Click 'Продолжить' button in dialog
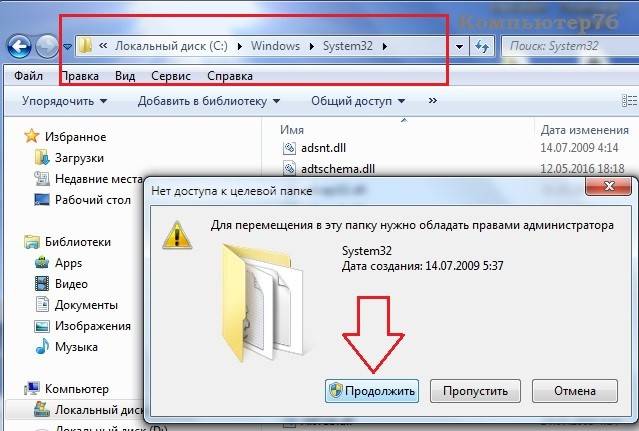The height and width of the screenshot is (431, 639). pyautogui.click(x=372, y=391)
